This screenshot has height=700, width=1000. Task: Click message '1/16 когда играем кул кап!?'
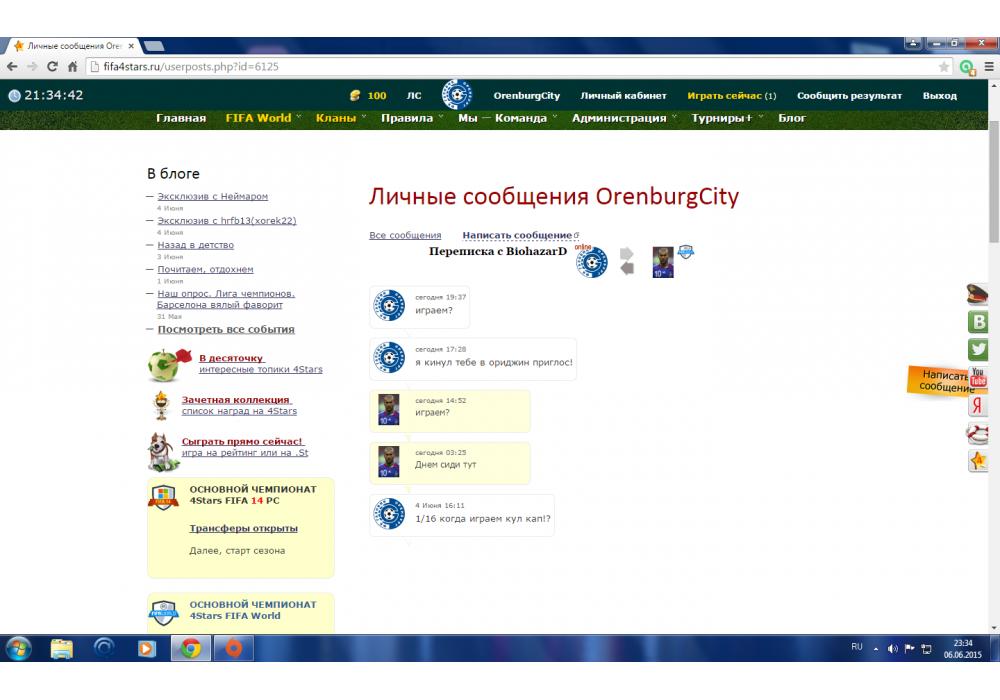483,518
